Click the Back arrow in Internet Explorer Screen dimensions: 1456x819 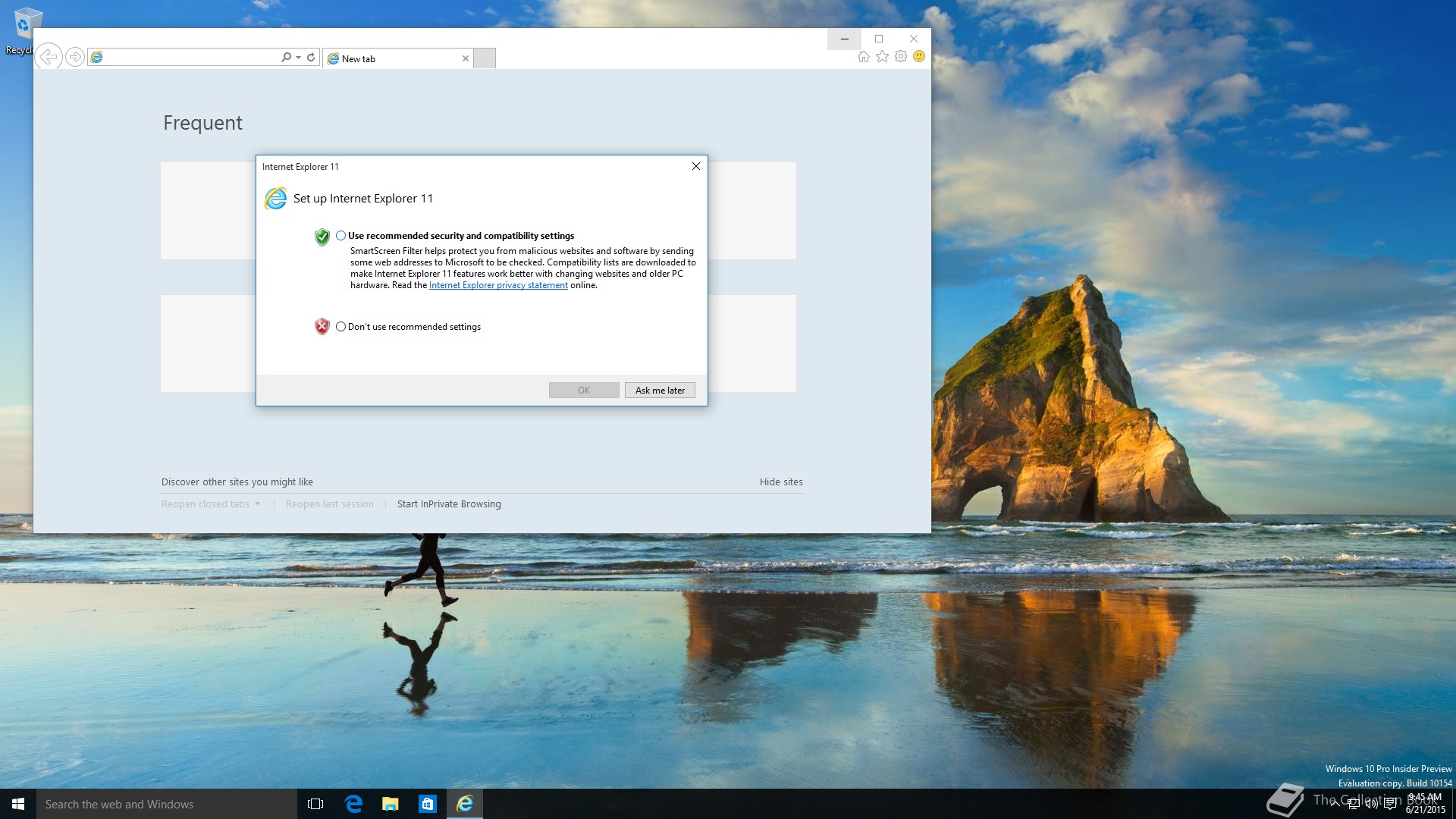click(x=49, y=57)
